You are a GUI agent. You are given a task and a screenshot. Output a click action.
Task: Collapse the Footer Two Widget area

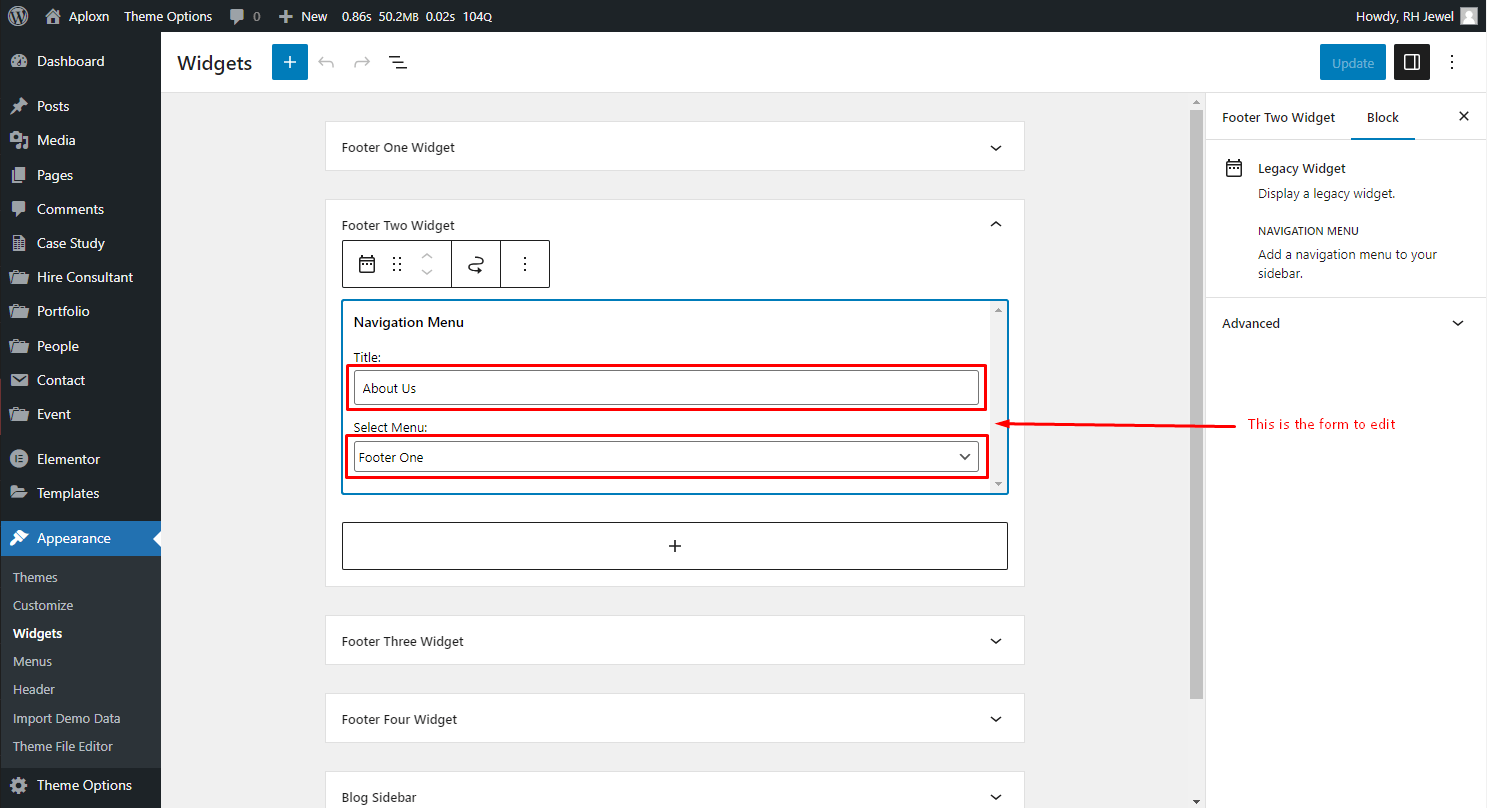click(995, 224)
